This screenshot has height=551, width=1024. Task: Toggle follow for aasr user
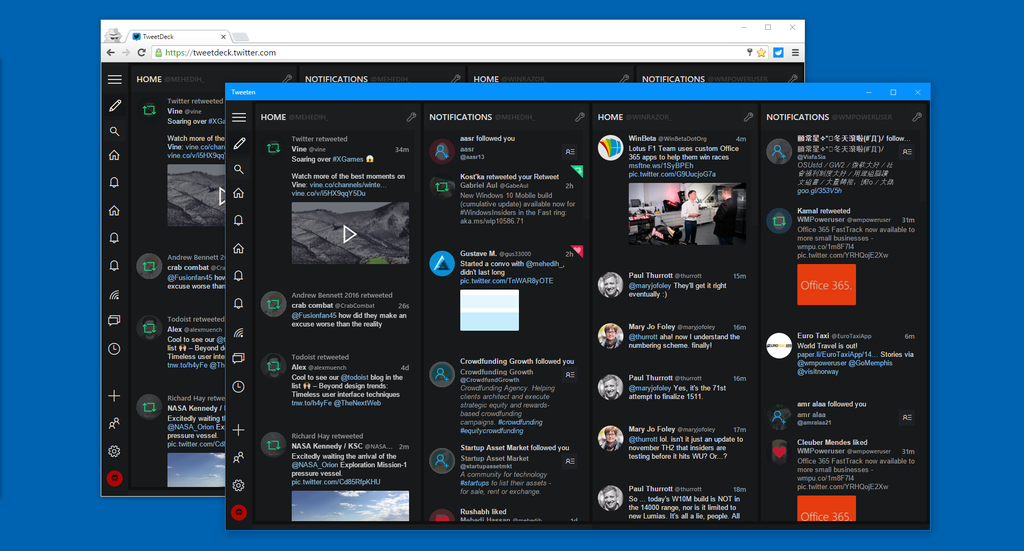point(570,151)
